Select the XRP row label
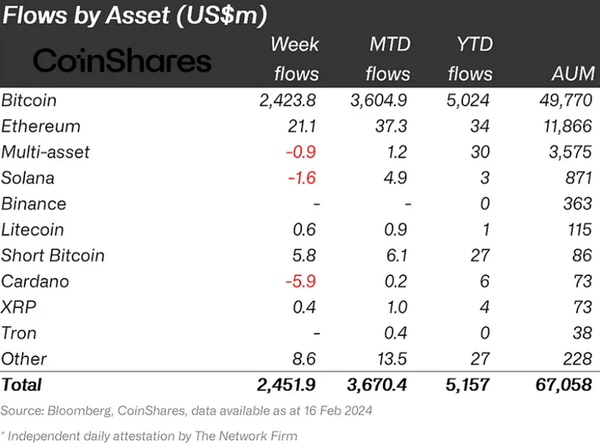The width and height of the screenshot is (600, 447). (x=19, y=307)
